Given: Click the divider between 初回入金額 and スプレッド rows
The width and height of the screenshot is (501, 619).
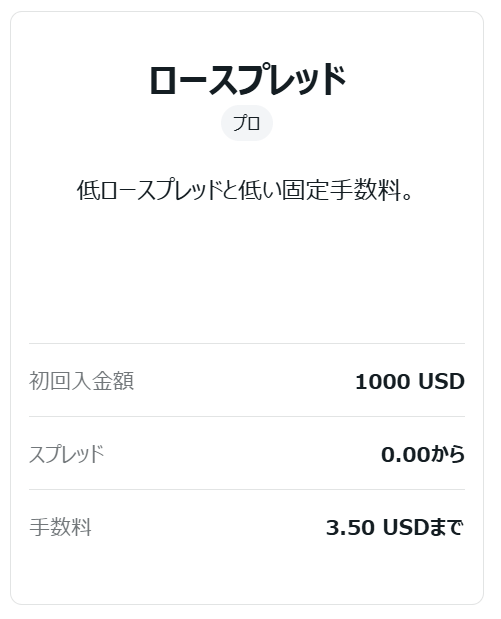Looking at the screenshot, I should tap(247, 416).
